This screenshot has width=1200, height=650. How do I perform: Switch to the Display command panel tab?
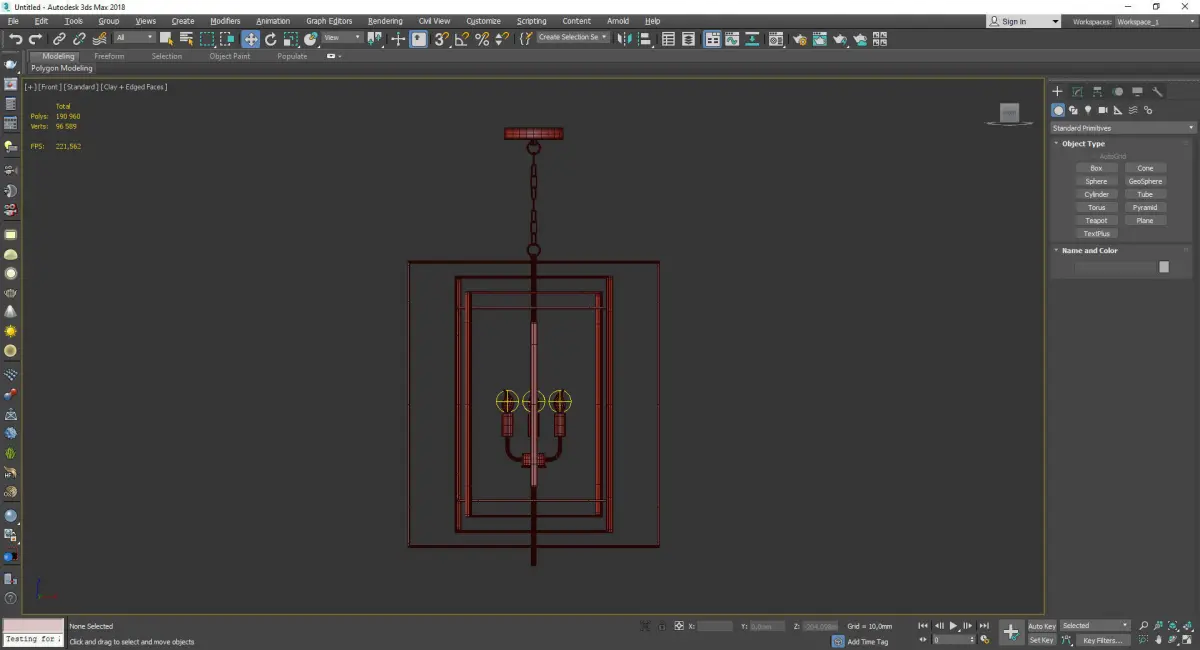point(1137,91)
